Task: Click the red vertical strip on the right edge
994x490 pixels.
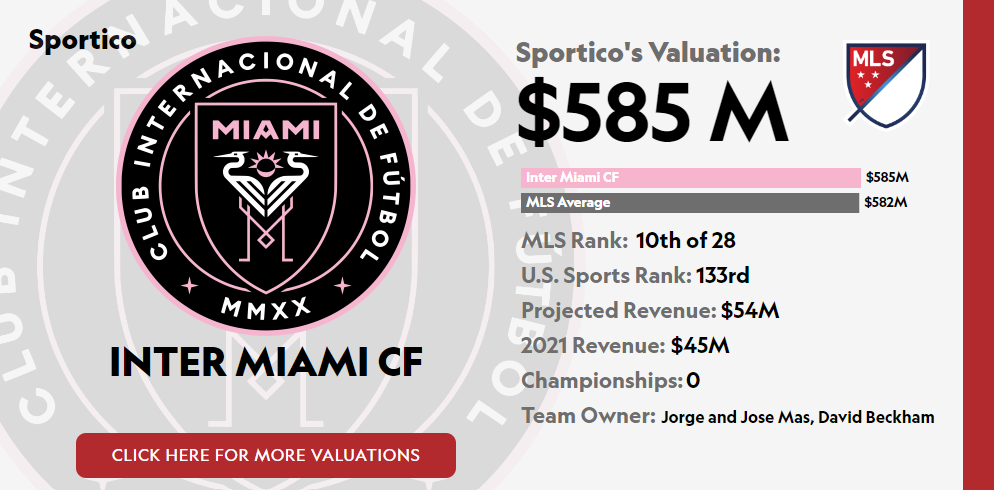Action: 978,245
